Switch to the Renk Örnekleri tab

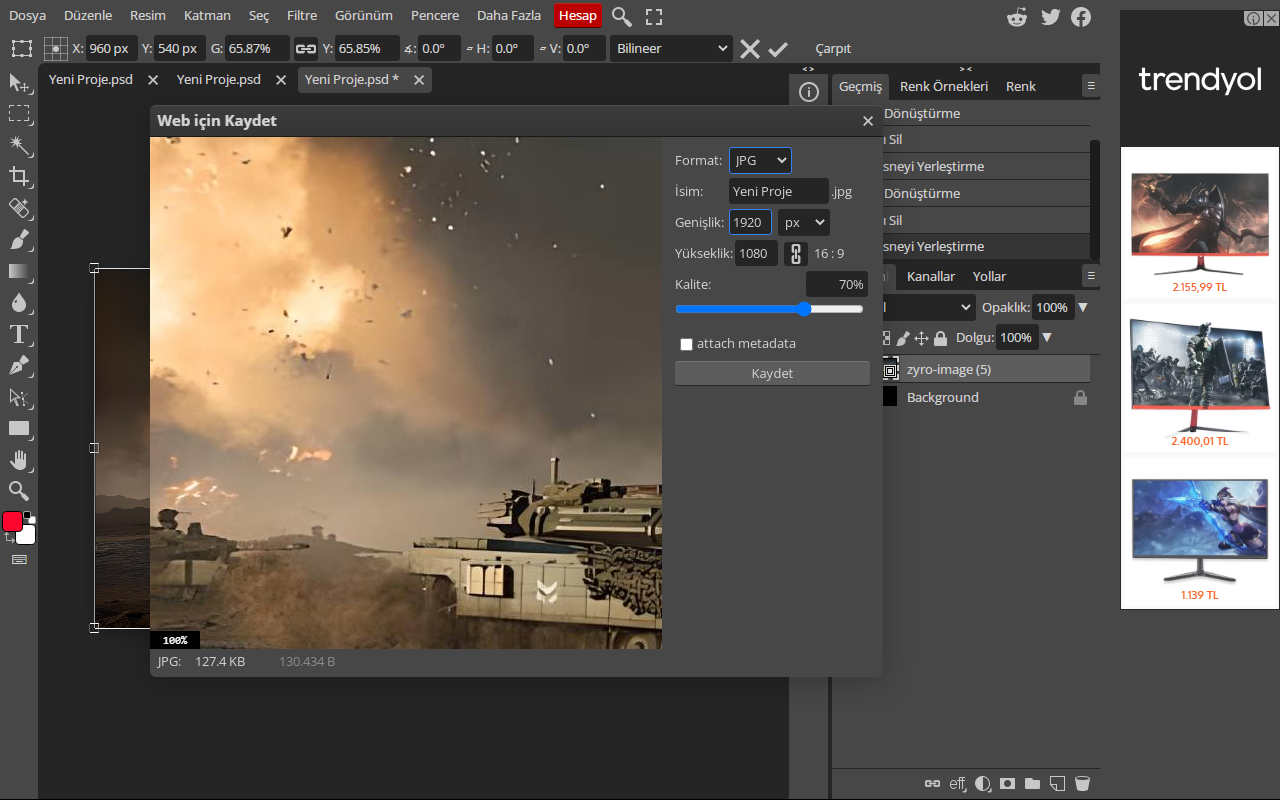(944, 86)
